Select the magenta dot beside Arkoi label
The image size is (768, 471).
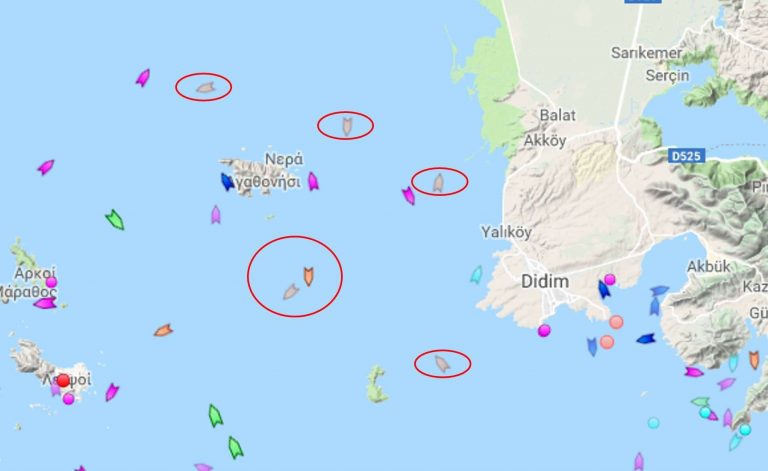tap(51, 282)
